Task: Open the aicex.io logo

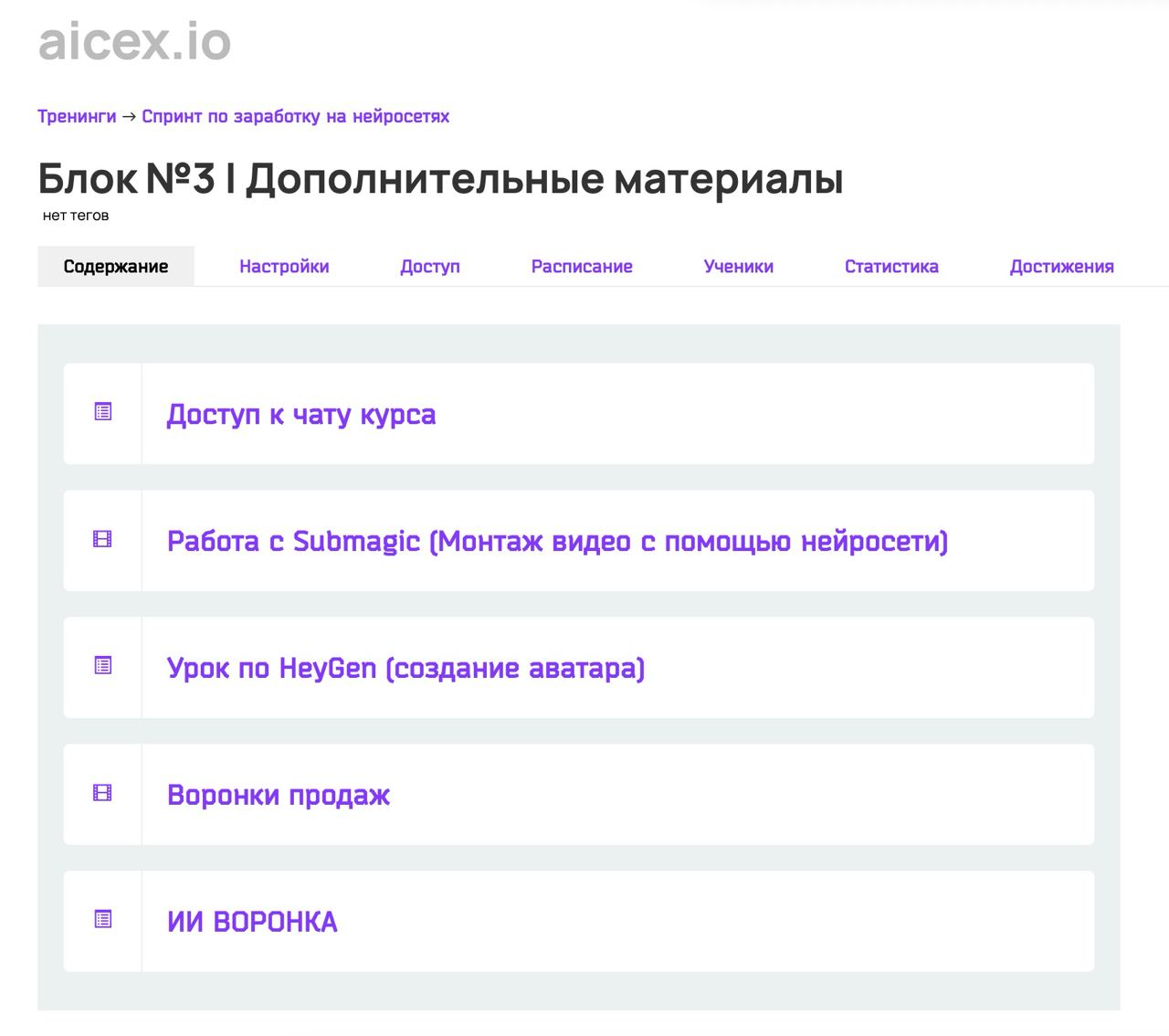Action: click(134, 42)
